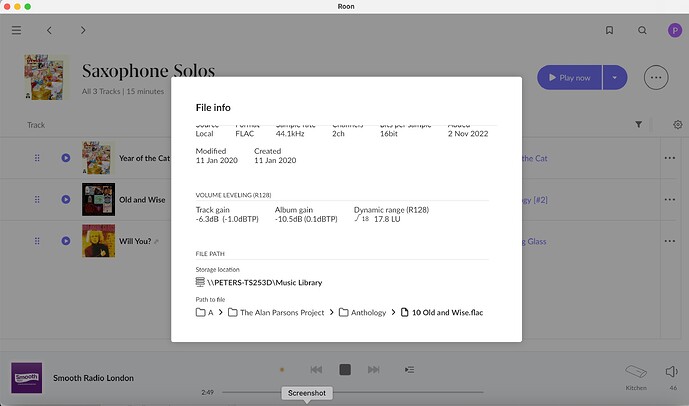Open the A folder in file path
Viewport: 689px width, 406px height.
pos(204,312)
